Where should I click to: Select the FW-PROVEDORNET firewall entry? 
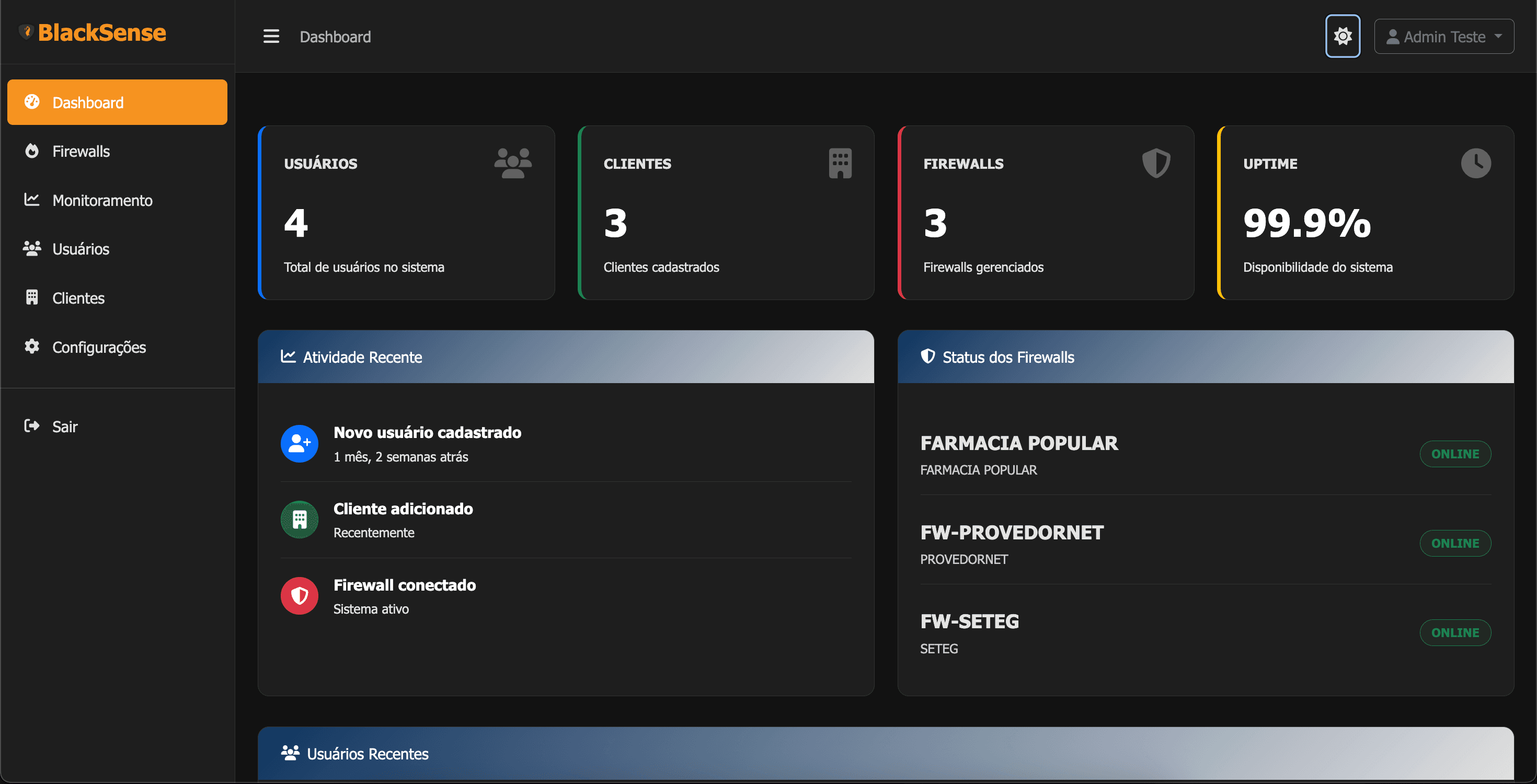[1012, 532]
